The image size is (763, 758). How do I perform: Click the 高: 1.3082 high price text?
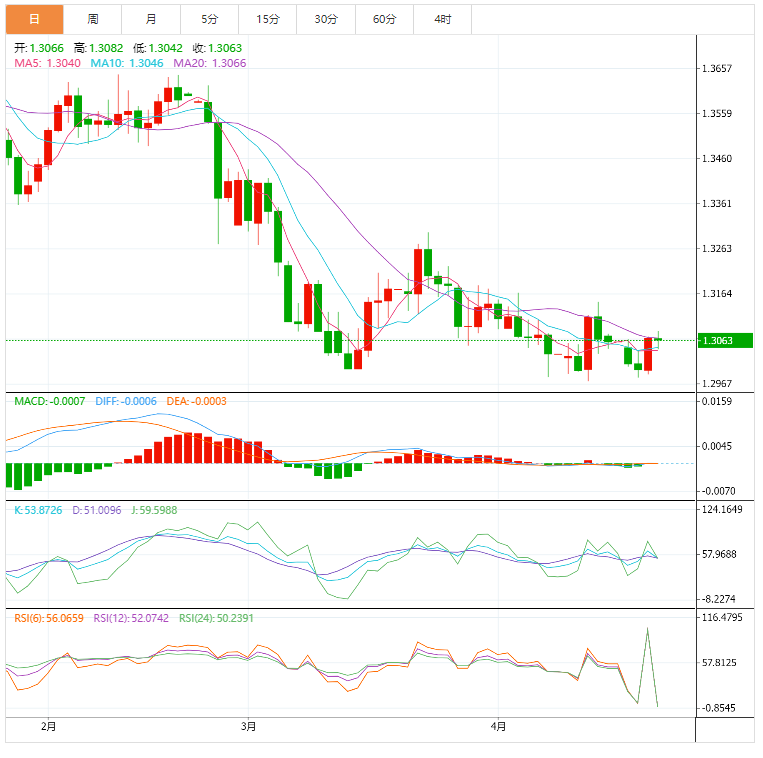[98, 48]
